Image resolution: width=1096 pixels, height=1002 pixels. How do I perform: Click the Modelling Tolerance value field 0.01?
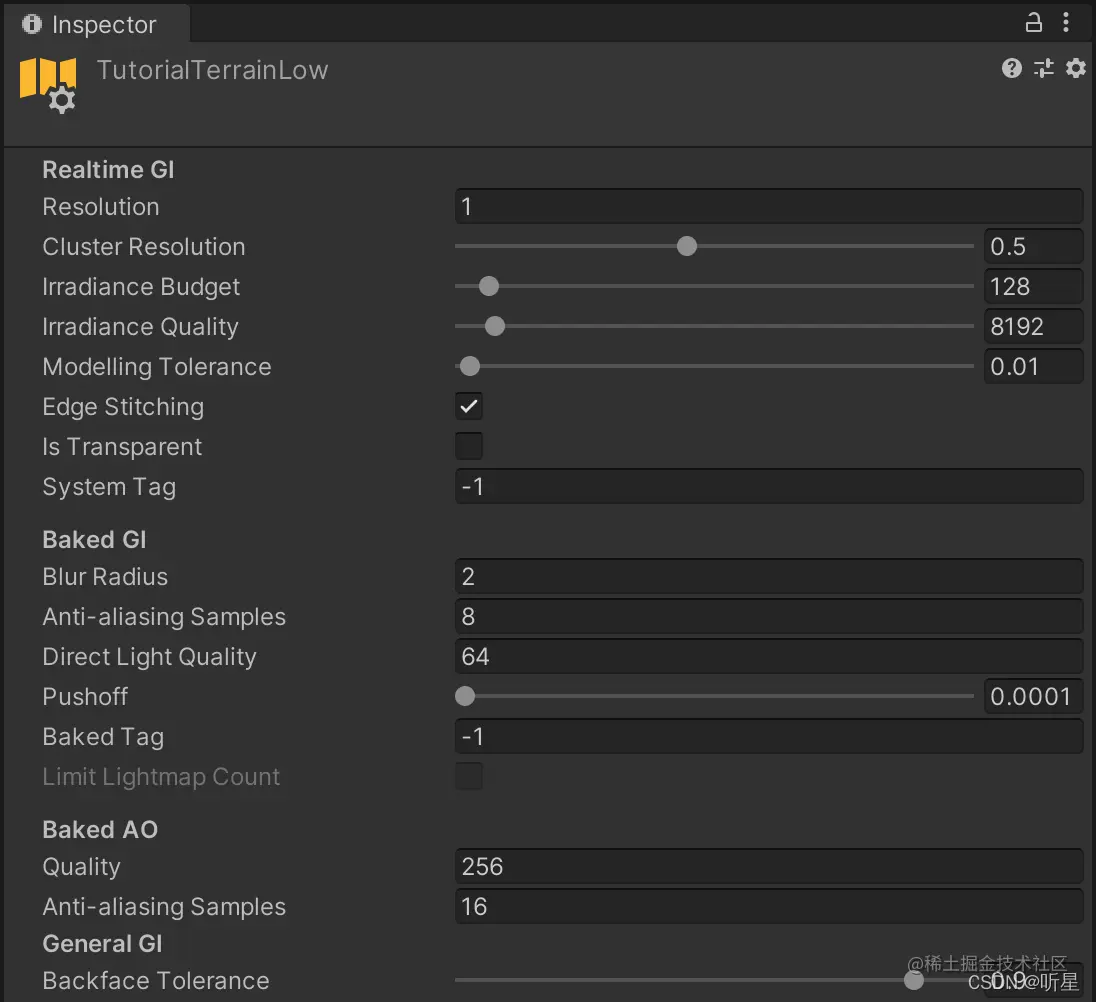point(1034,366)
